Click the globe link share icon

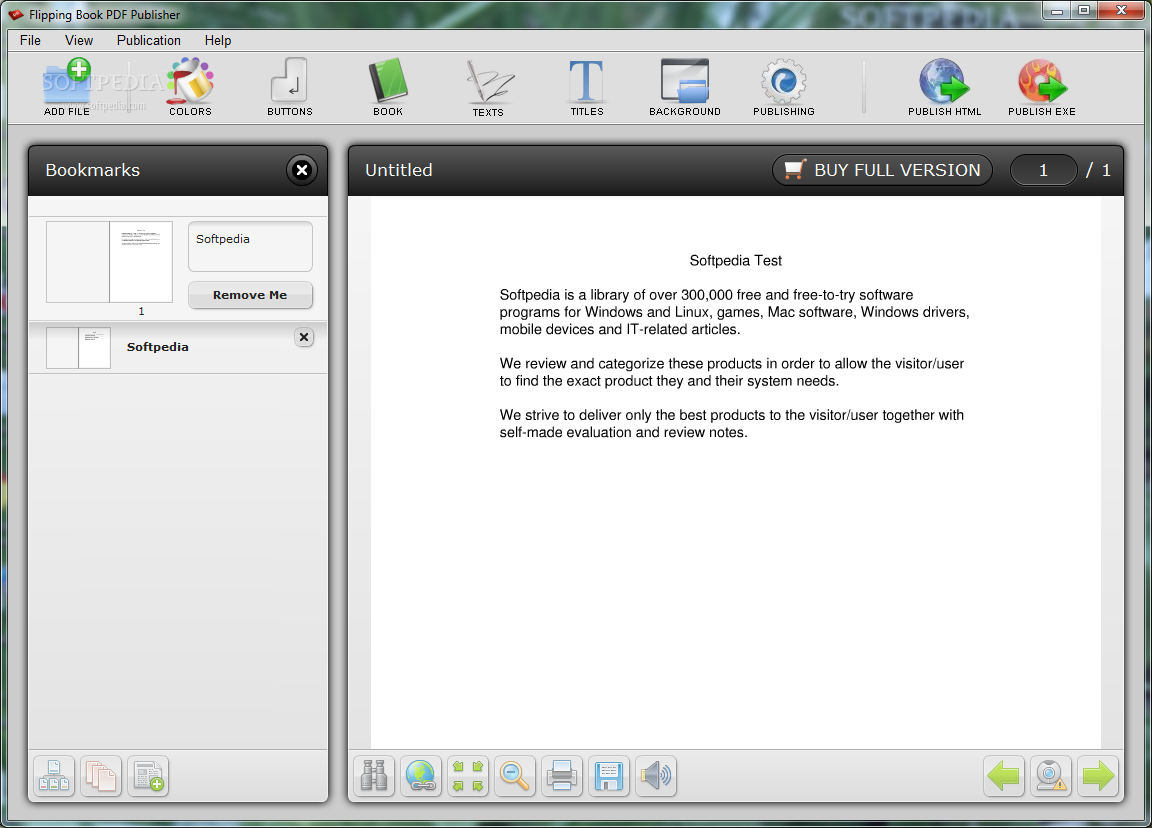[421, 776]
